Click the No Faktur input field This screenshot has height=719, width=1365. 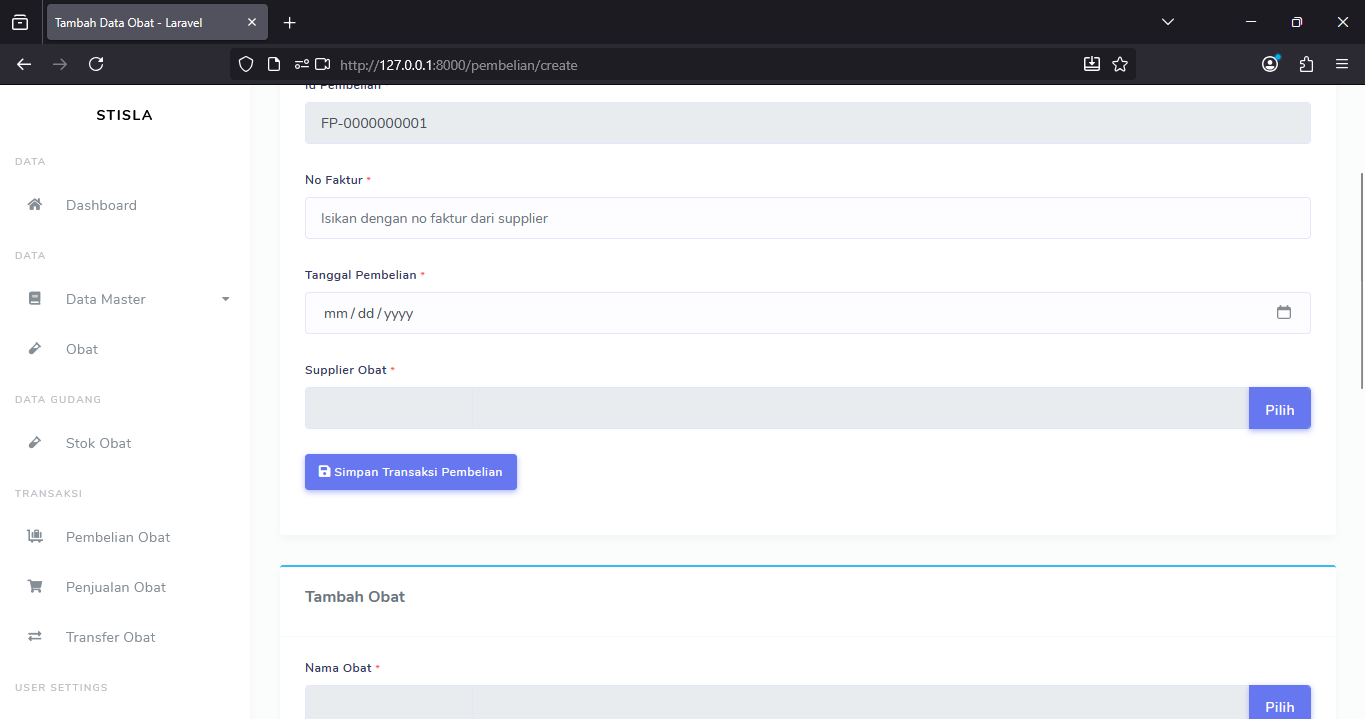coord(807,218)
